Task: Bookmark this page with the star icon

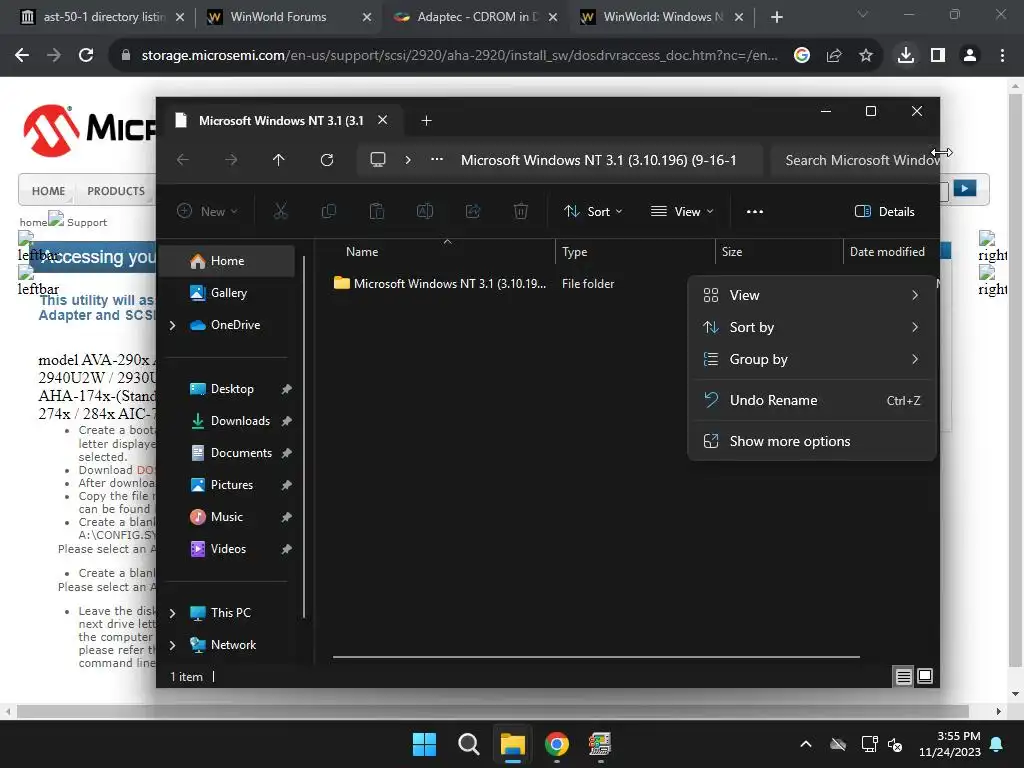Action: [866, 56]
